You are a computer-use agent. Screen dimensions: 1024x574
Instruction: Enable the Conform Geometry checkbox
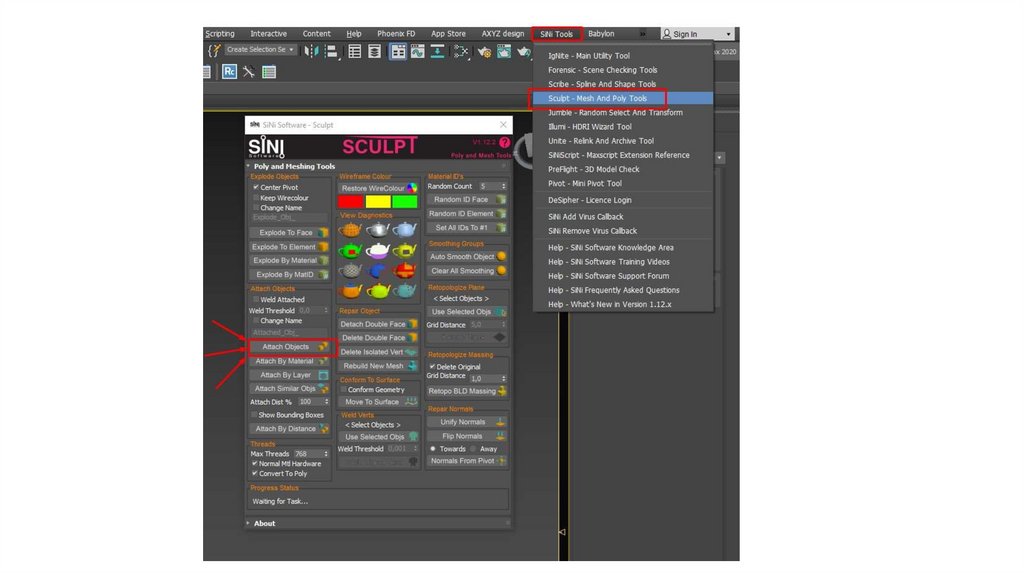(344, 390)
